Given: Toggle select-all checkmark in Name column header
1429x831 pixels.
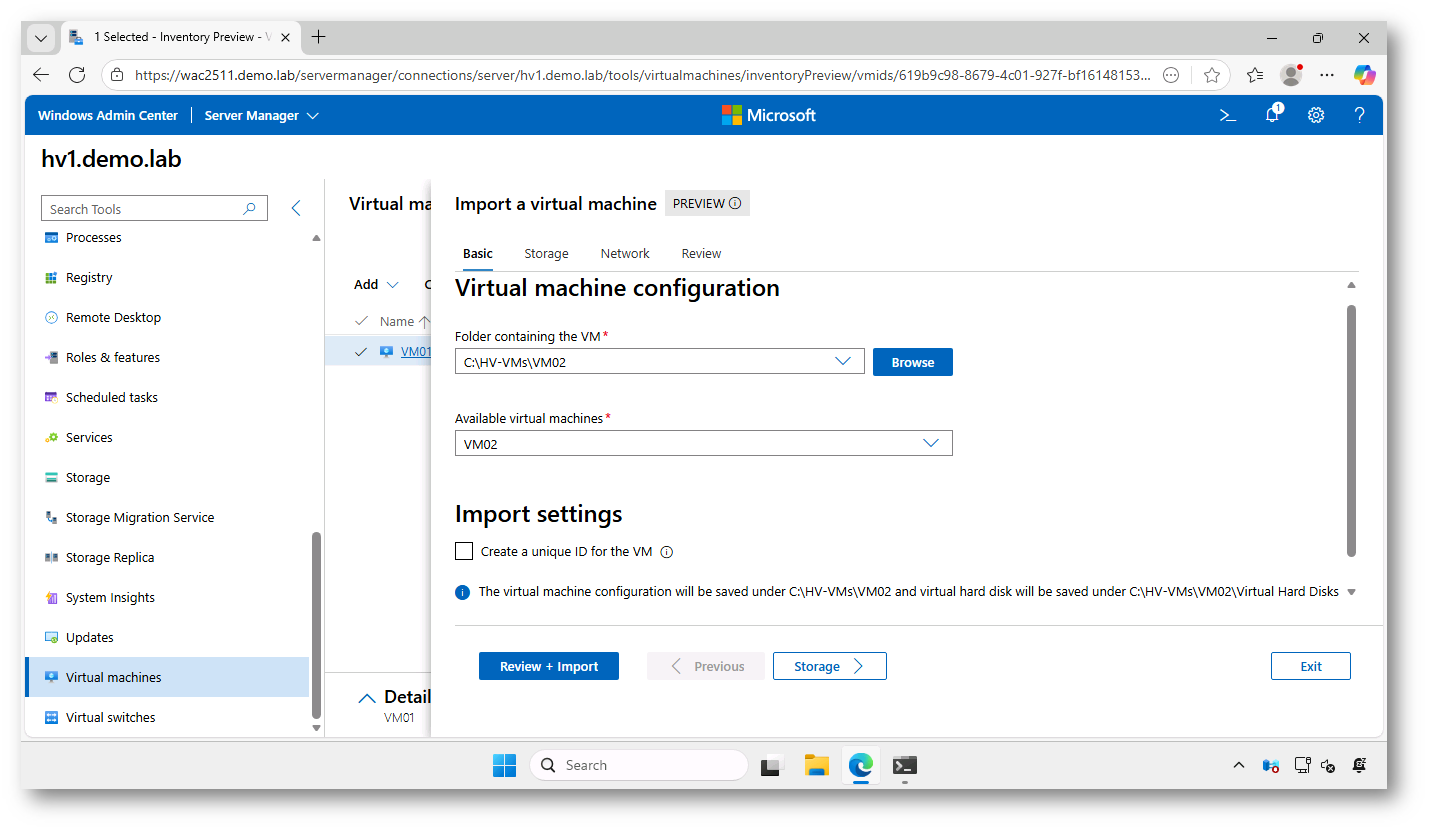Looking at the screenshot, I should pos(361,321).
